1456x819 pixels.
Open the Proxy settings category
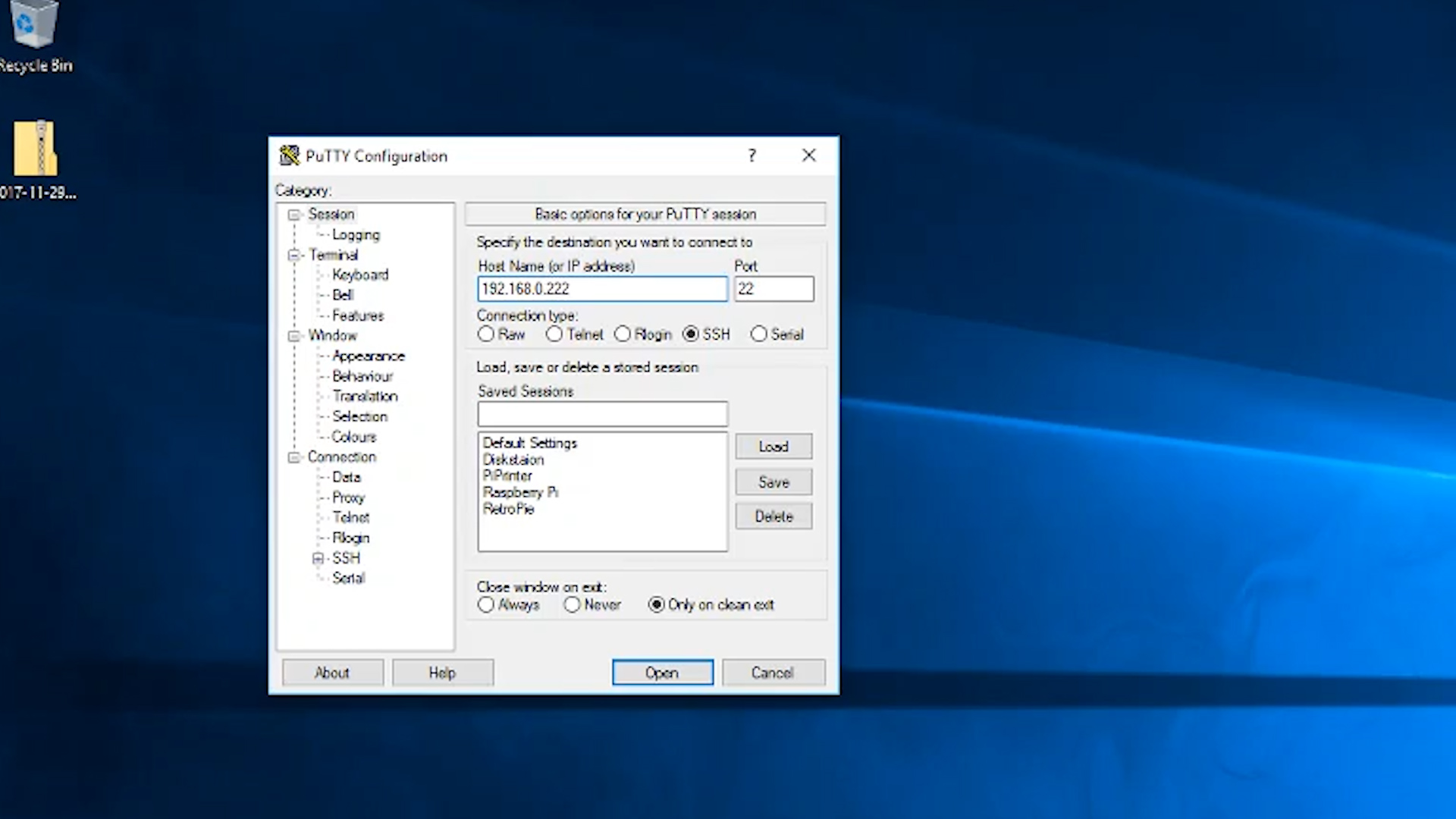348,497
